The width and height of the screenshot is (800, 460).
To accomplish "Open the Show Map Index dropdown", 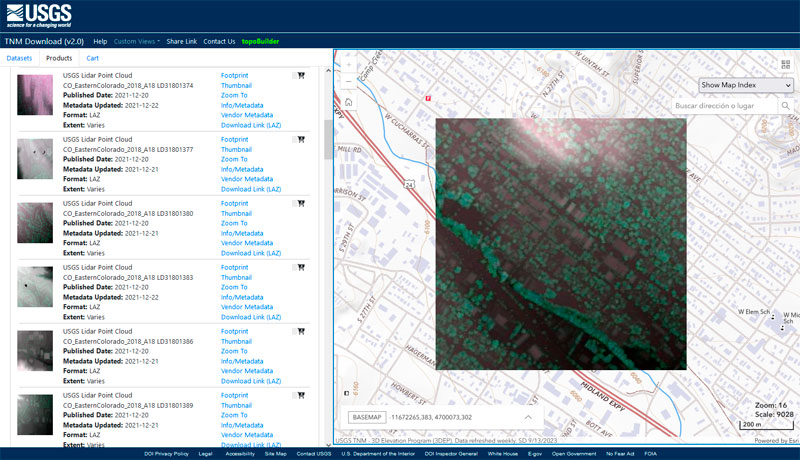I will 745,85.
